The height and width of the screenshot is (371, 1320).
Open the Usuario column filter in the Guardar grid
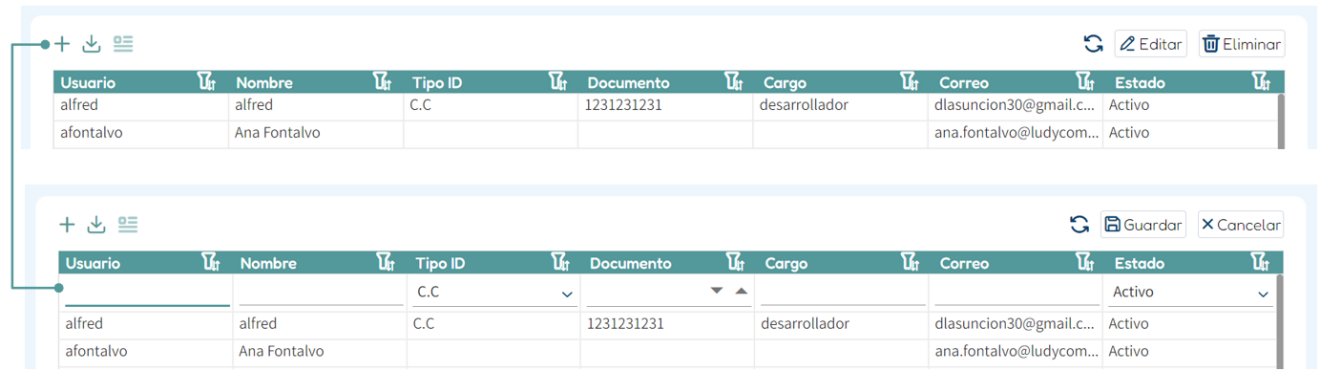[210, 263]
